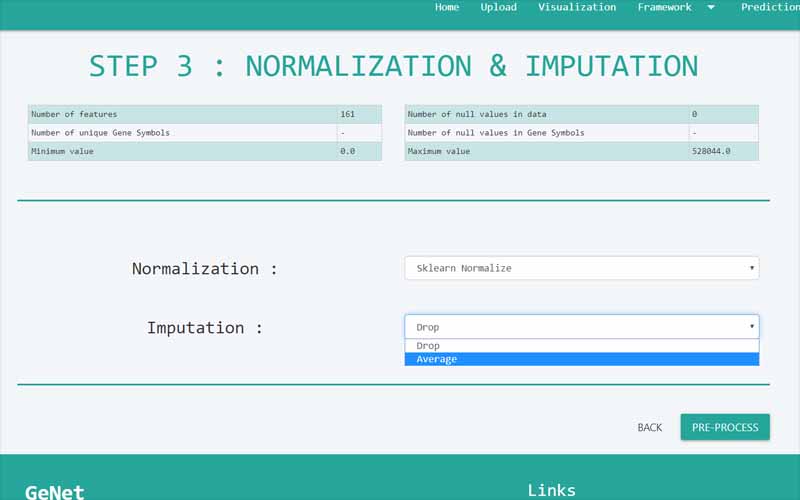Click the Step 3 Normalization & Imputation heading
This screenshot has height=500, width=800.
[x=393, y=66]
